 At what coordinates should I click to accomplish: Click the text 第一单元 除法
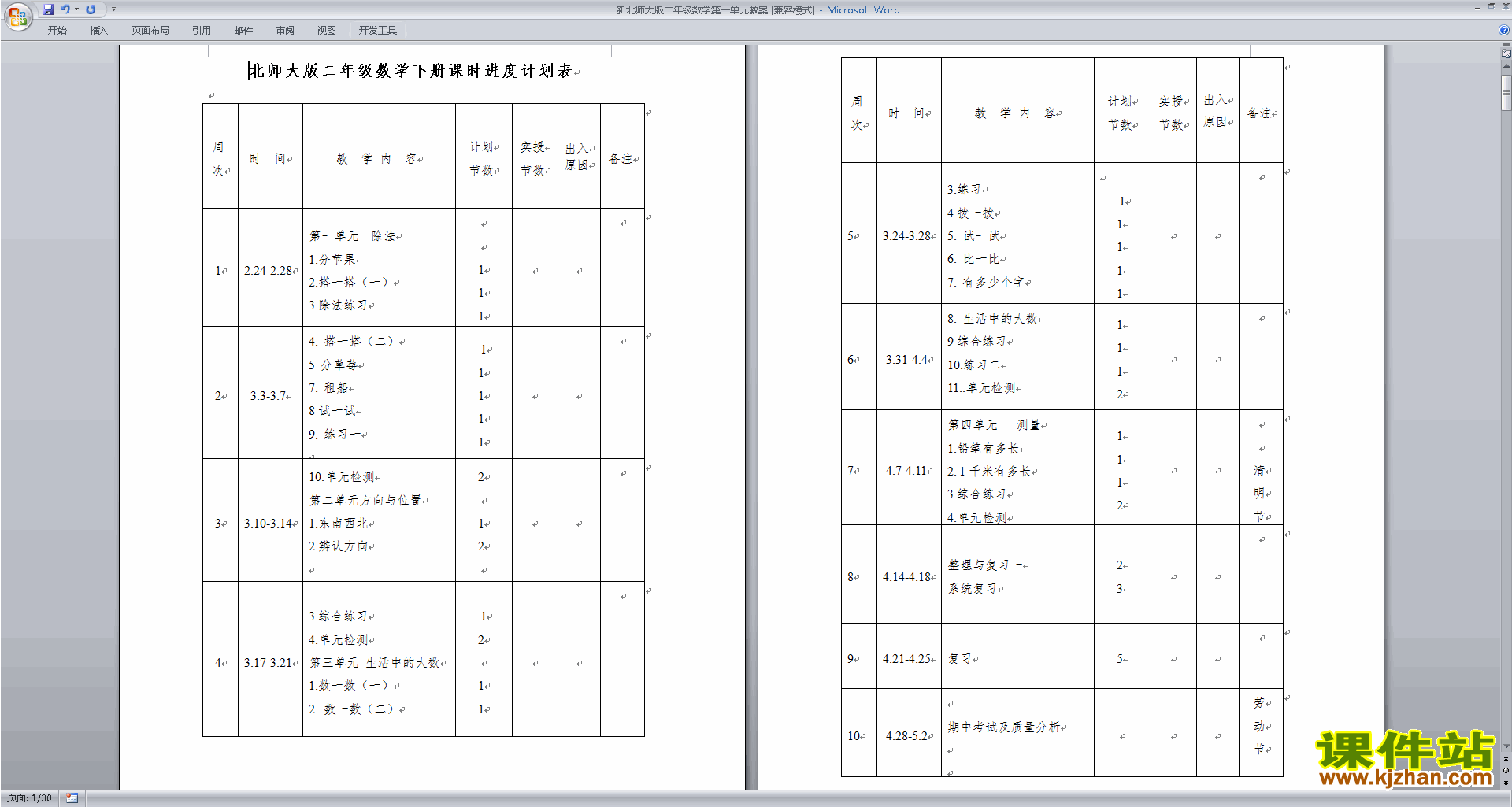[x=353, y=236]
